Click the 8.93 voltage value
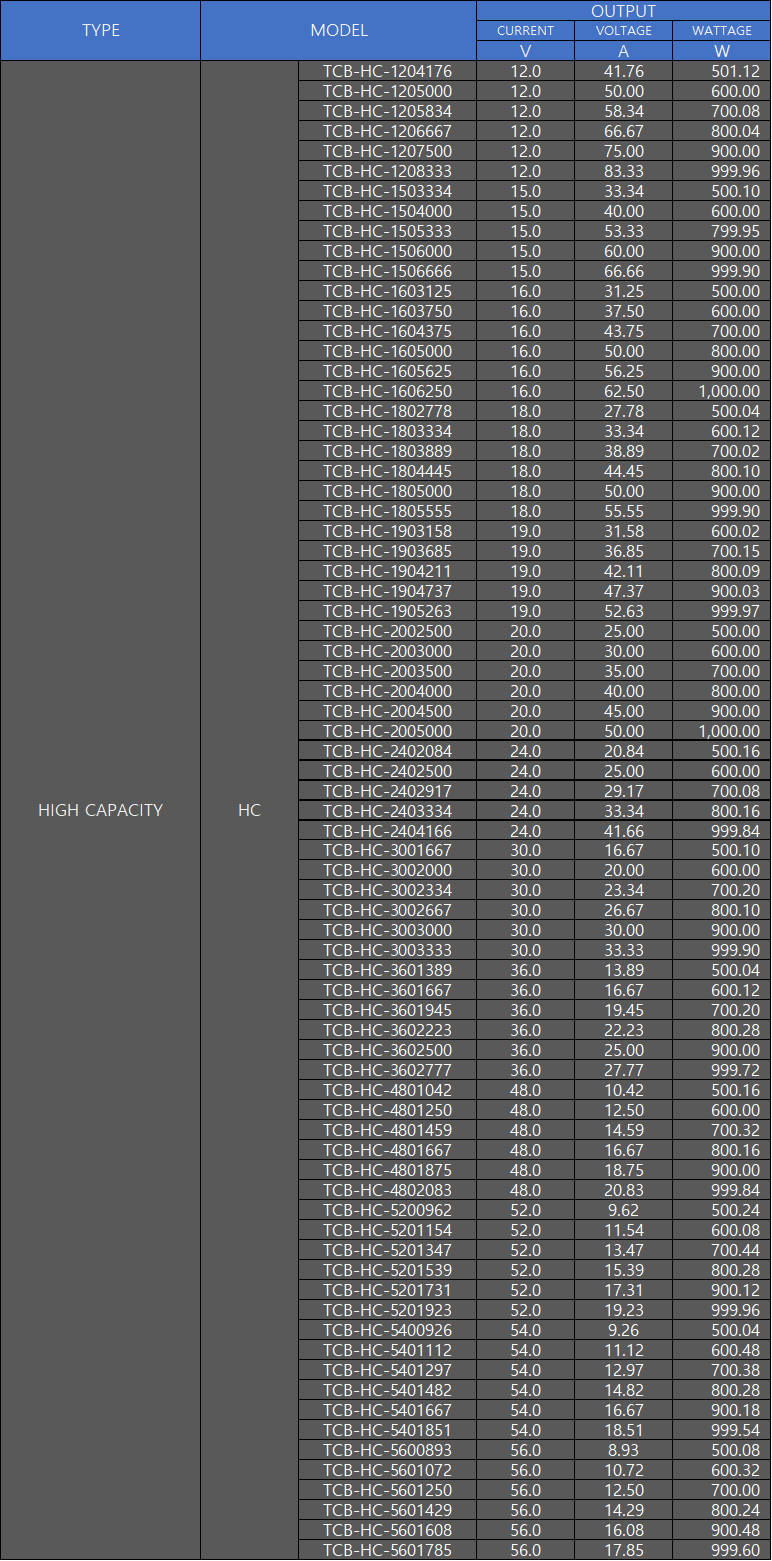The height and width of the screenshot is (1561, 772). click(x=624, y=1450)
